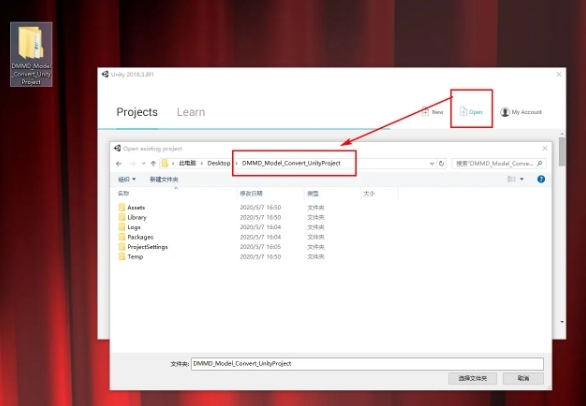Click the launcher scrollbar down arrow

[562, 322]
